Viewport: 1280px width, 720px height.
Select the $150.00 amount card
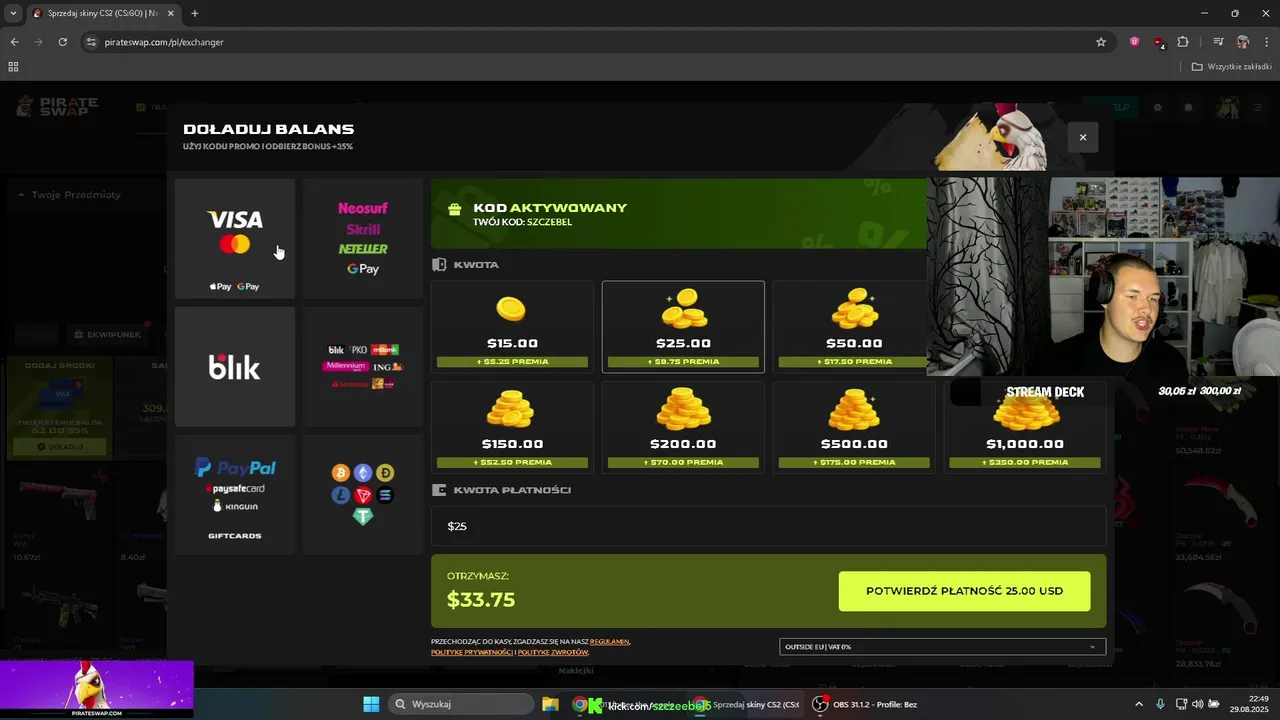[512, 427]
